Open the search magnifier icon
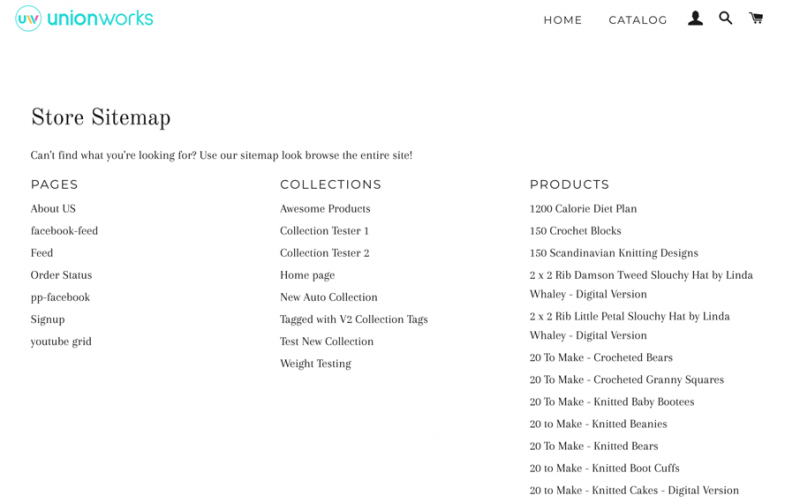This screenshot has width=800, height=503. pos(726,18)
